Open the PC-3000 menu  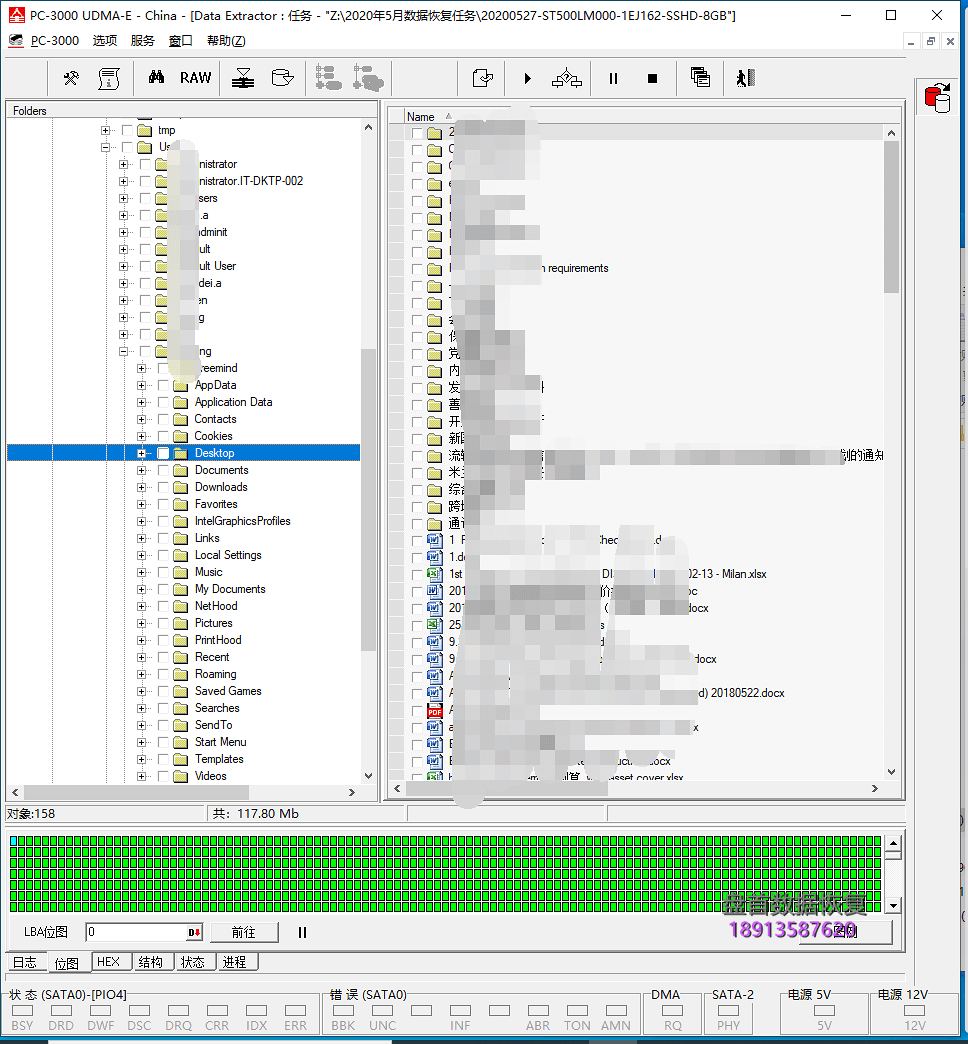(55, 41)
